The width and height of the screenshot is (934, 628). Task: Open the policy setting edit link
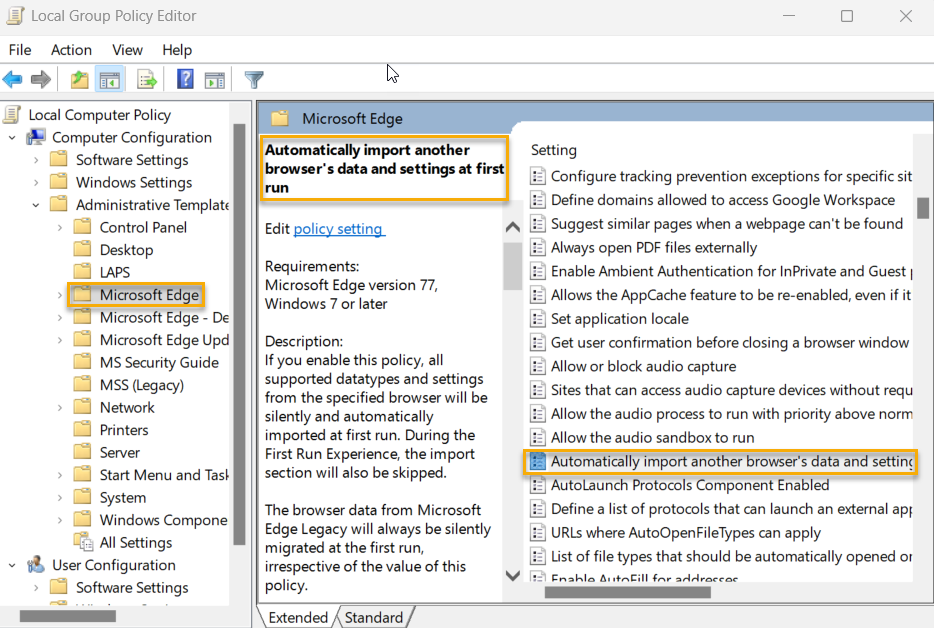tap(338, 228)
